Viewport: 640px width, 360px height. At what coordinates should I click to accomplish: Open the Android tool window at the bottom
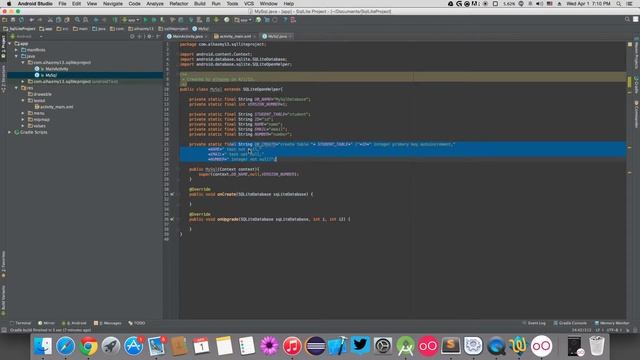point(74,323)
